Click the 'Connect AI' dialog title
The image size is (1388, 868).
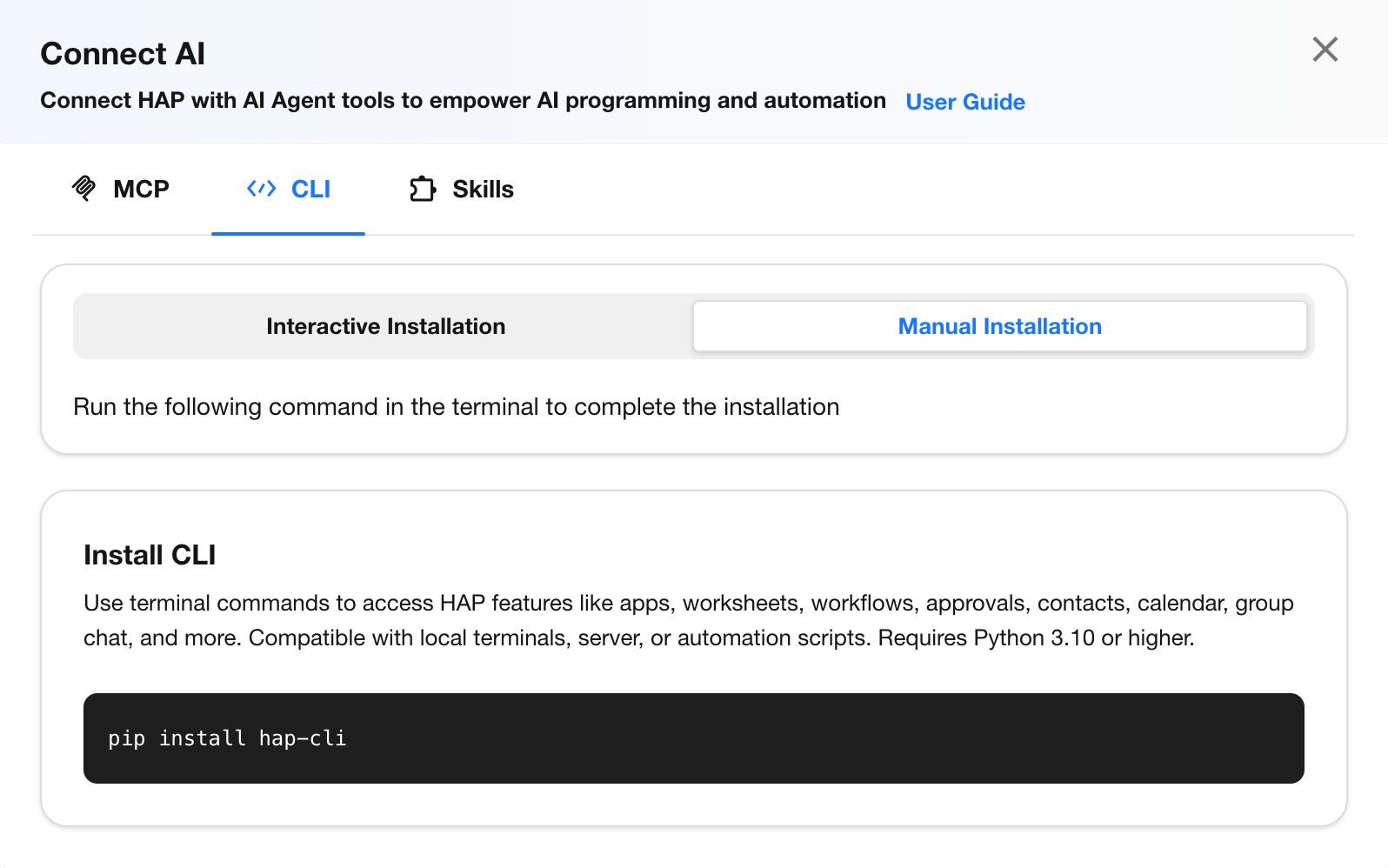pos(123,54)
